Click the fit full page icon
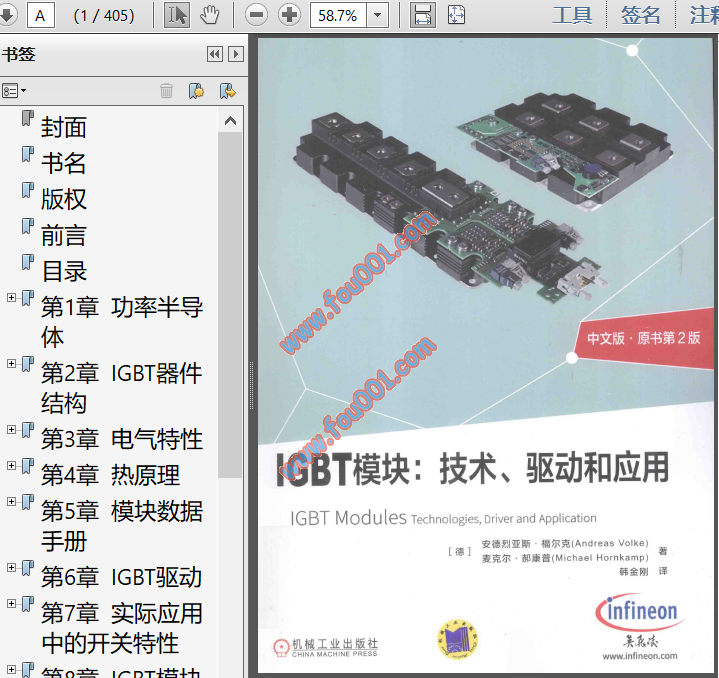The width and height of the screenshot is (719, 678). pos(456,16)
